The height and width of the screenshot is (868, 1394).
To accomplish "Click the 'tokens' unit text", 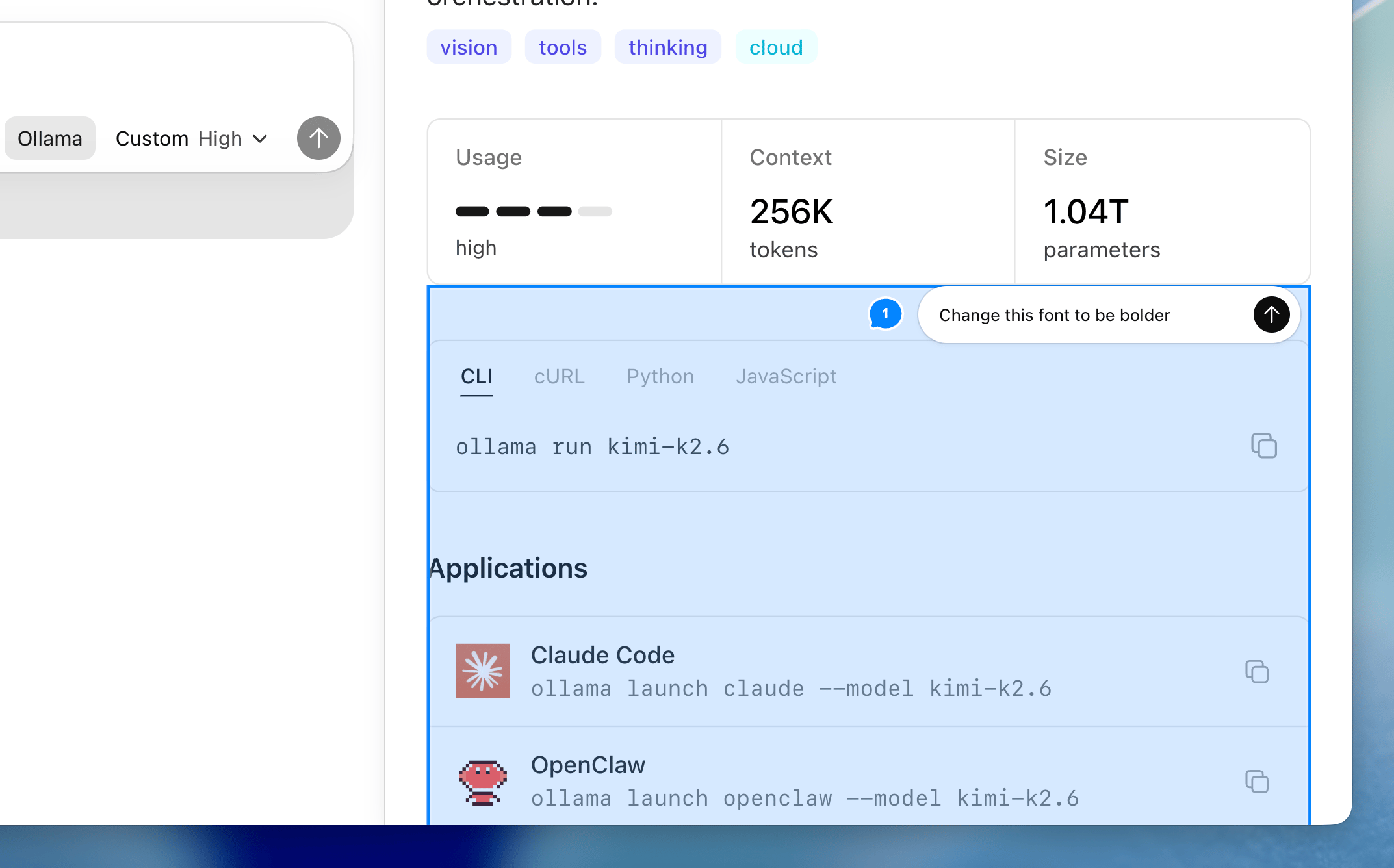I will click(x=783, y=250).
